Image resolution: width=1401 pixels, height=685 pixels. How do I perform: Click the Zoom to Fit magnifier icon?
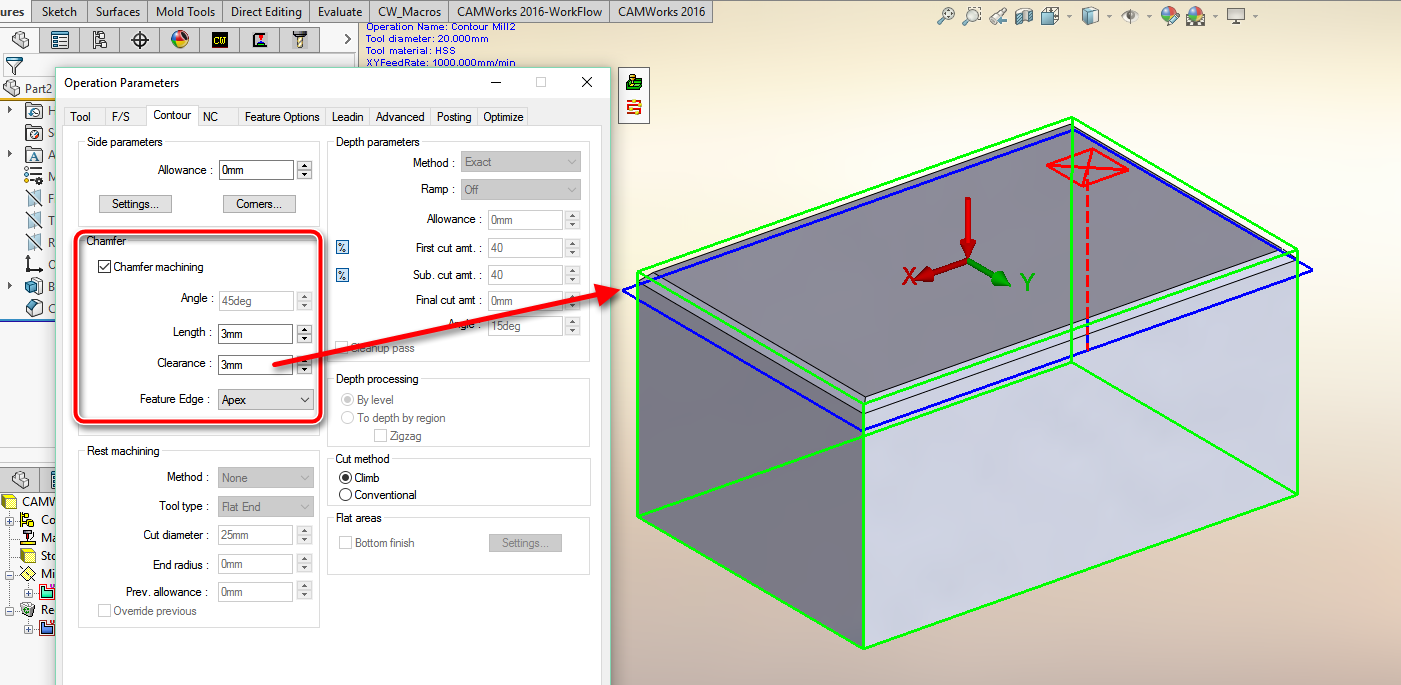click(x=946, y=16)
